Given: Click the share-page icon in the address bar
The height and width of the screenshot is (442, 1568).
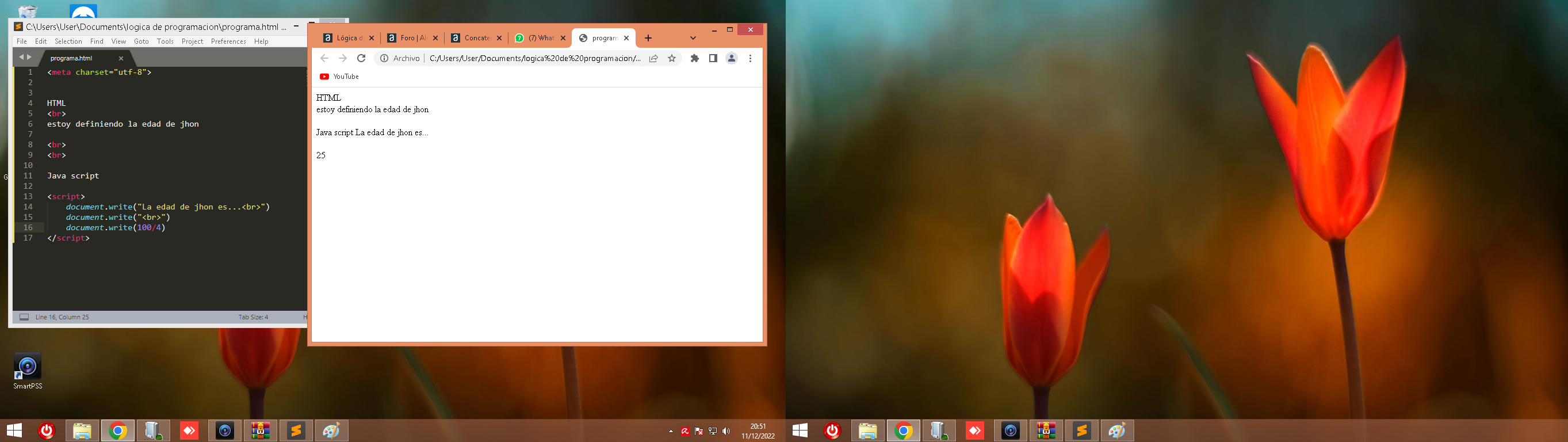Looking at the screenshot, I should tap(653, 59).
